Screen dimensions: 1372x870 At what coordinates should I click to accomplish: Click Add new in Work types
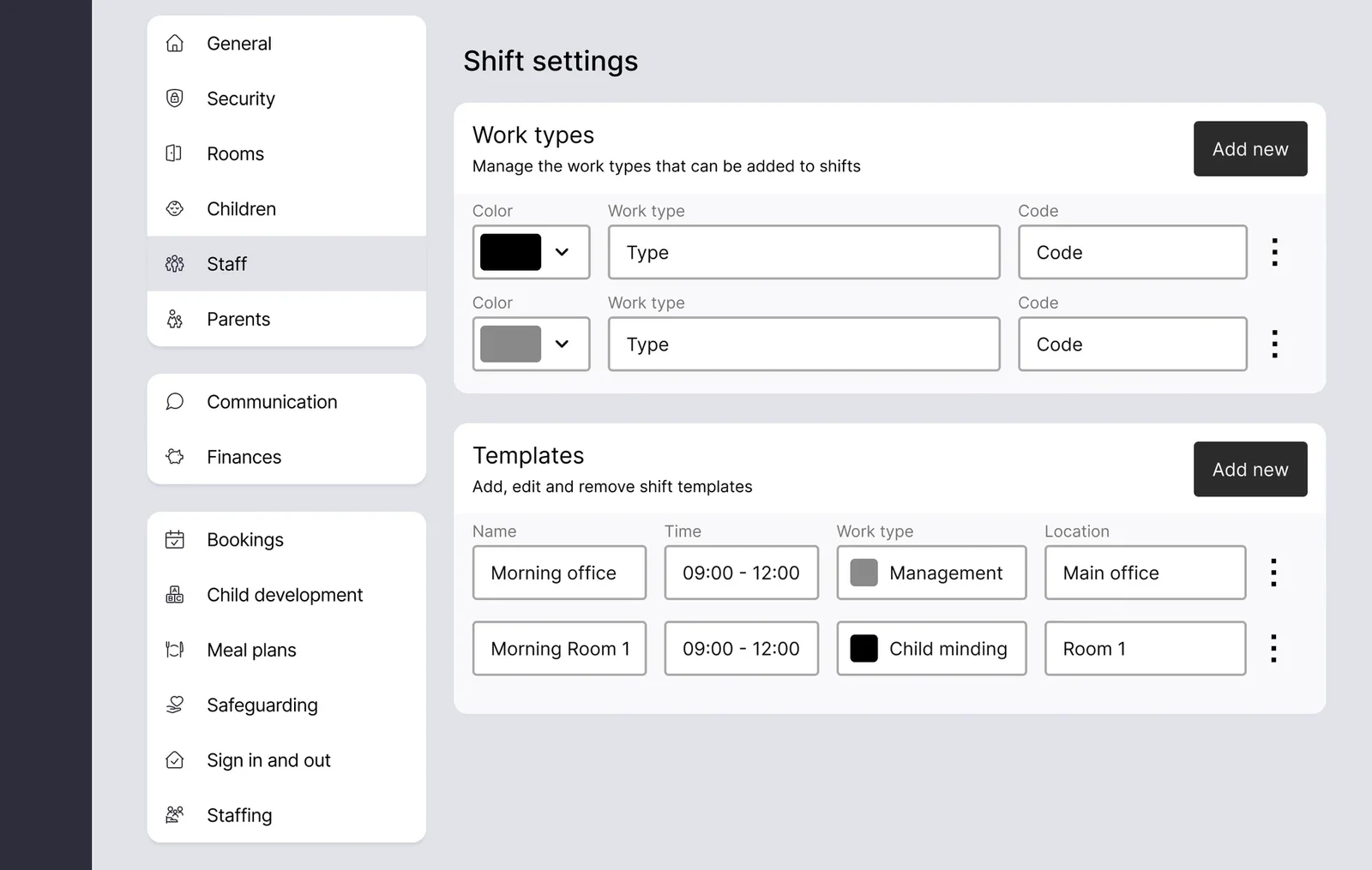(1250, 148)
